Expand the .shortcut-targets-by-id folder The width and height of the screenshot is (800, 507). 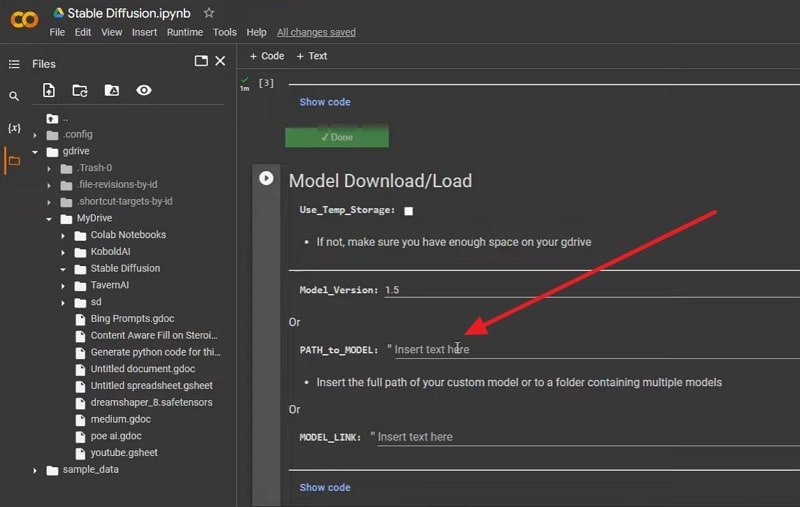pos(49,202)
